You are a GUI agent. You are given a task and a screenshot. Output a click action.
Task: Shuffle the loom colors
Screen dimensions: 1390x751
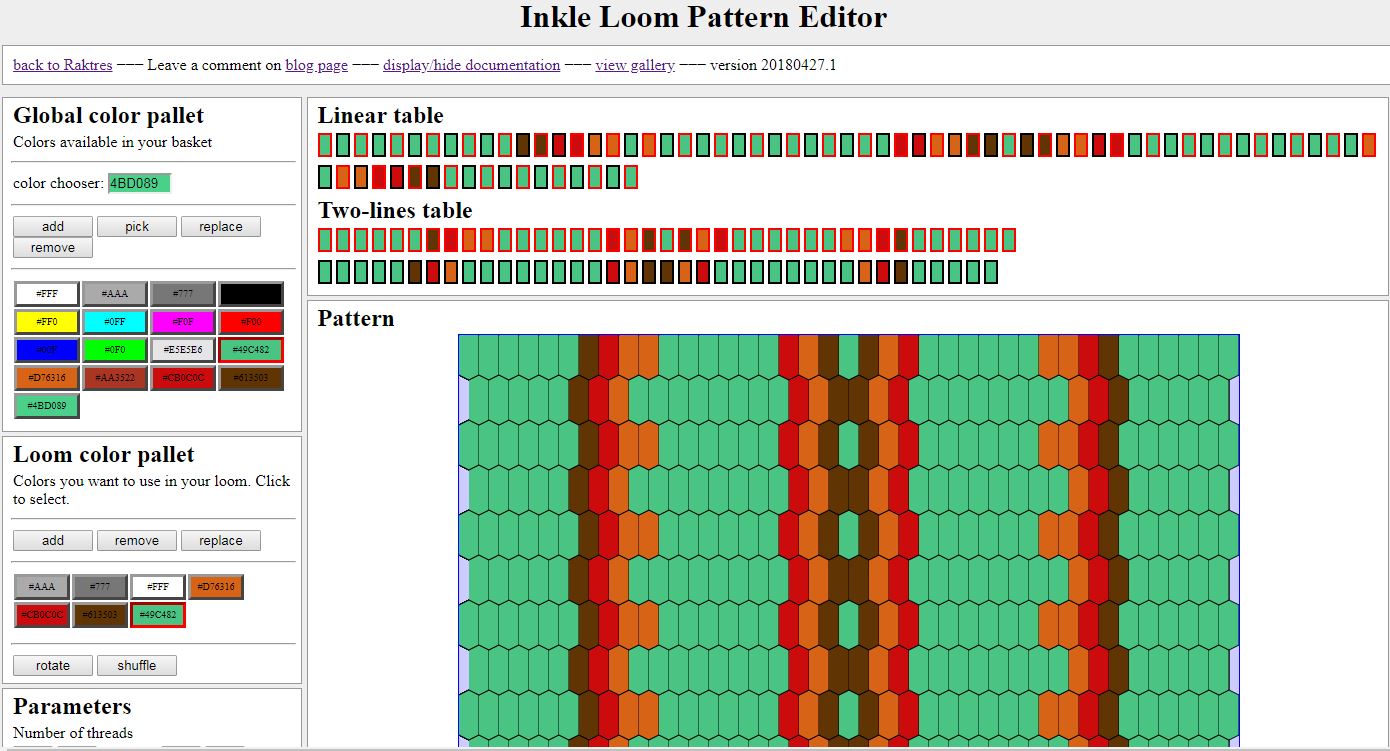137,665
